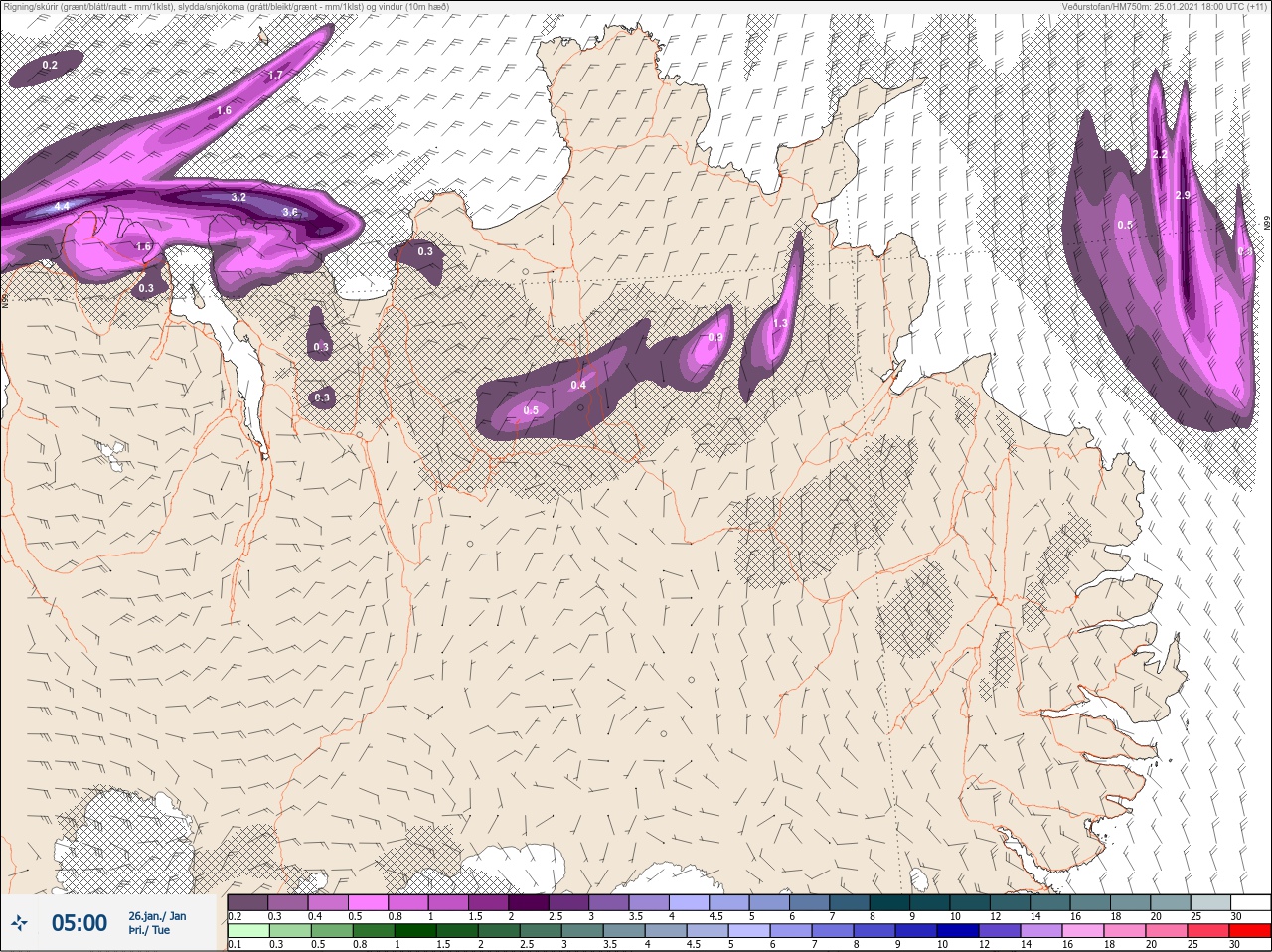Click the 0.2 value label on the map
This screenshot has height=952, width=1272.
[50, 65]
